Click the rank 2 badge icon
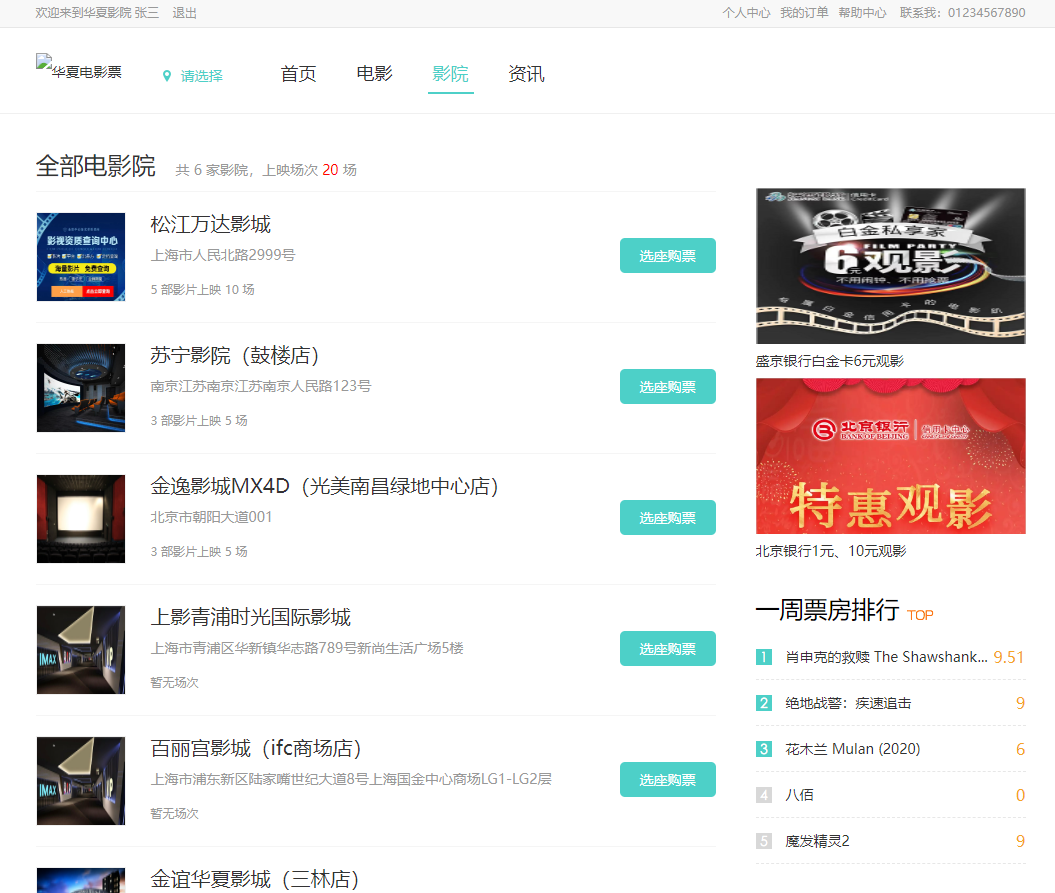This screenshot has height=893, width=1055. (764, 703)
